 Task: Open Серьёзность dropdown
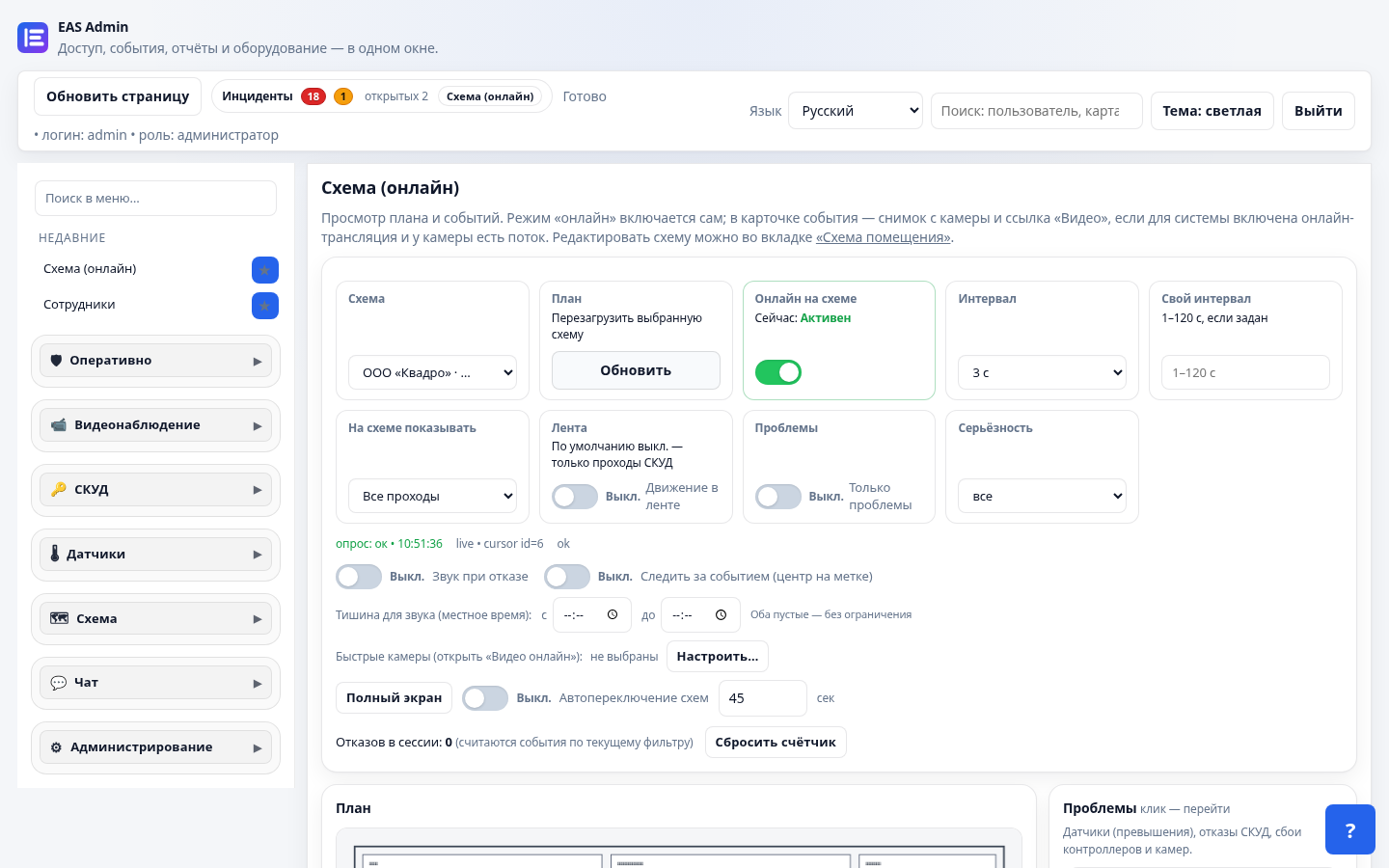[x=1043, y=496]
